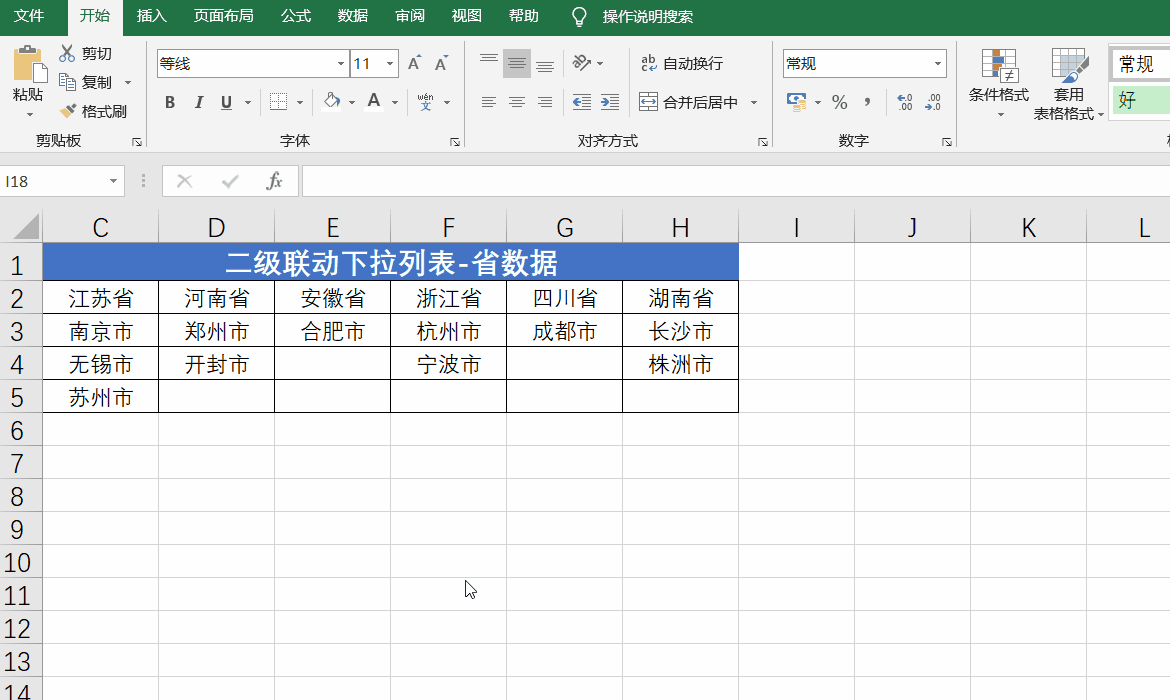Apply percent style in the 数字 group
Screen dimensions: 1170x700
841,101
